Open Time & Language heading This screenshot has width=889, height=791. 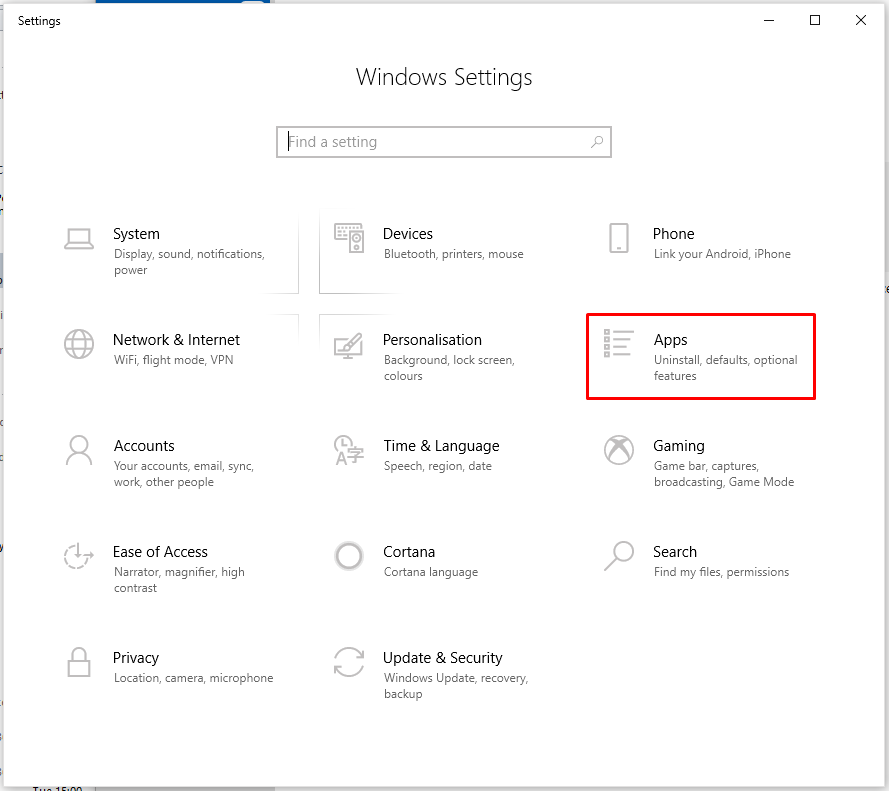coord(441,446)
